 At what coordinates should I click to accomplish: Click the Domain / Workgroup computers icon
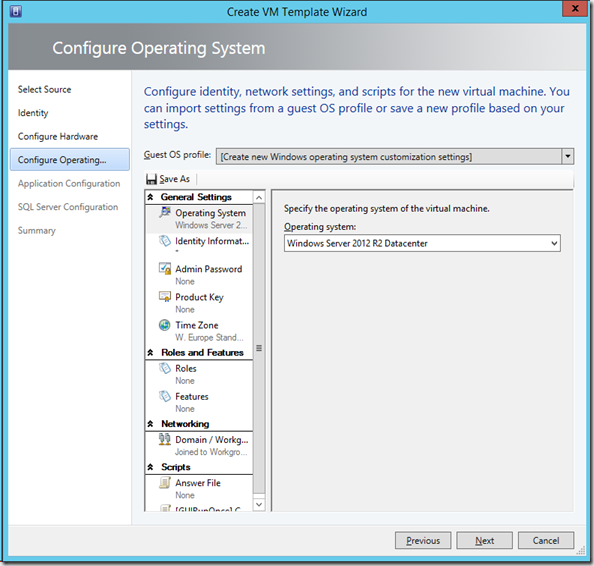point(165,439)
